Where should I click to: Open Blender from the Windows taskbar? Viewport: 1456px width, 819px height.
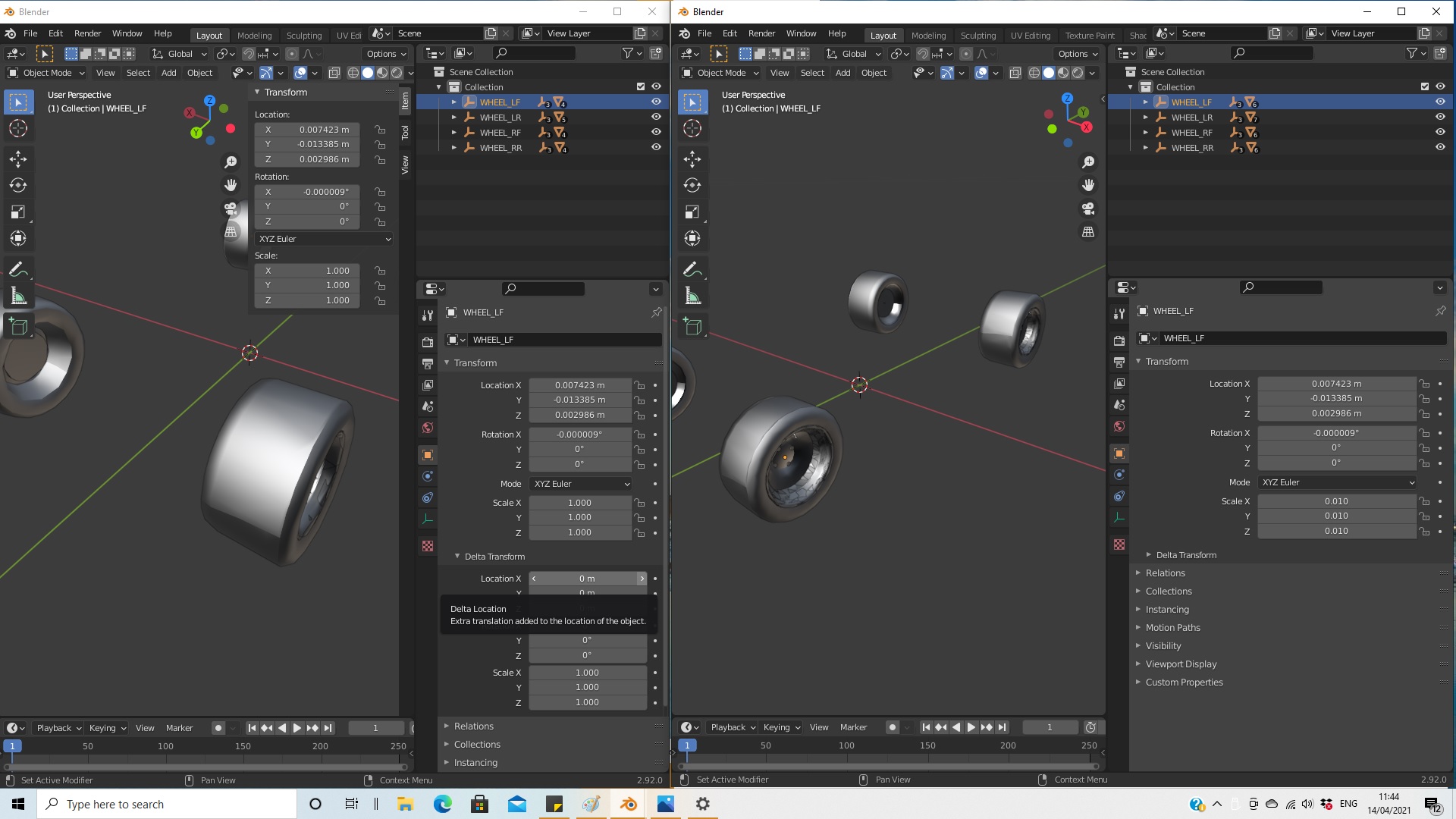click(x=629, y=804)
